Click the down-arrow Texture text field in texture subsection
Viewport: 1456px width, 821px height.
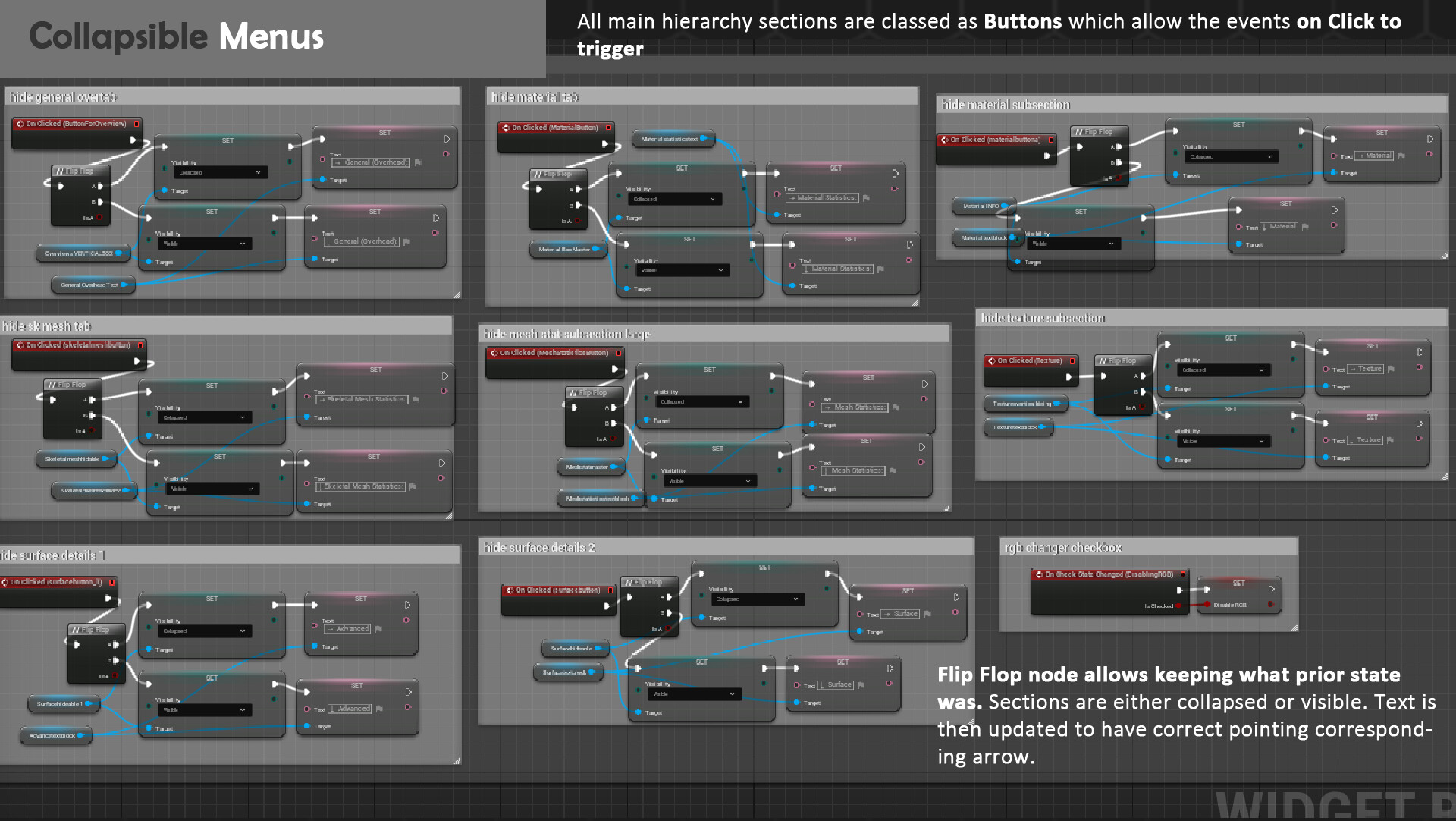1365,440
